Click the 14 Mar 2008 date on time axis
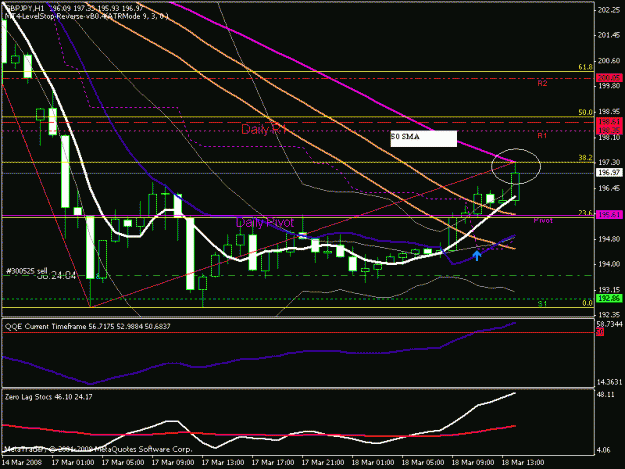625x469 pixels. click(x=22, y=463)
